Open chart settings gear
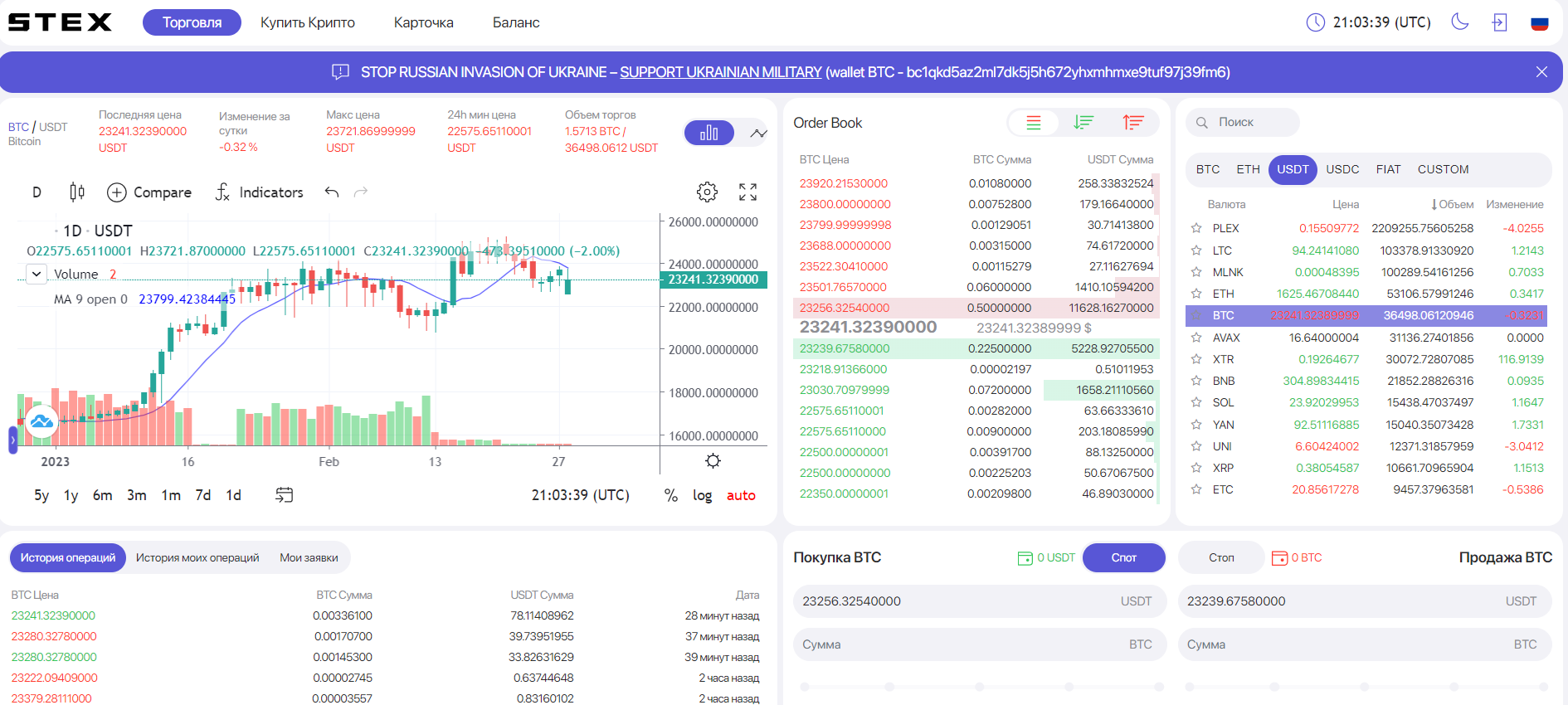This screenshot has width=1568, height=705. pos(707,192)
